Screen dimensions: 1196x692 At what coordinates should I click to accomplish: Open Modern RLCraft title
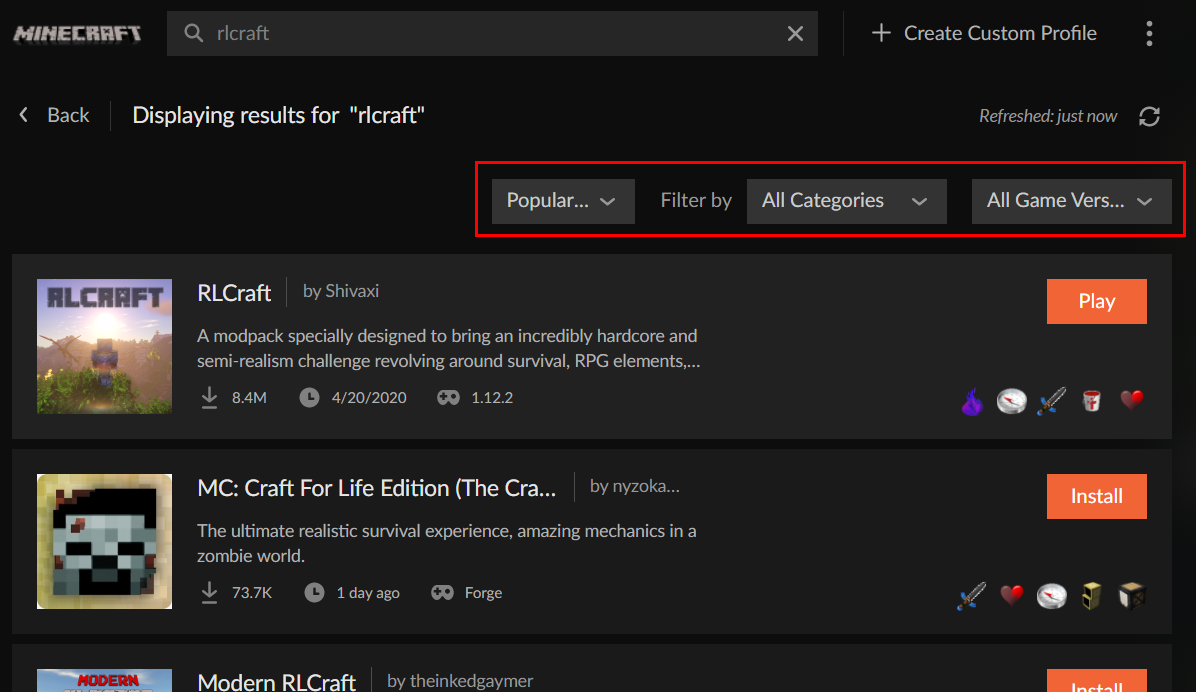[x=276, y=681]
